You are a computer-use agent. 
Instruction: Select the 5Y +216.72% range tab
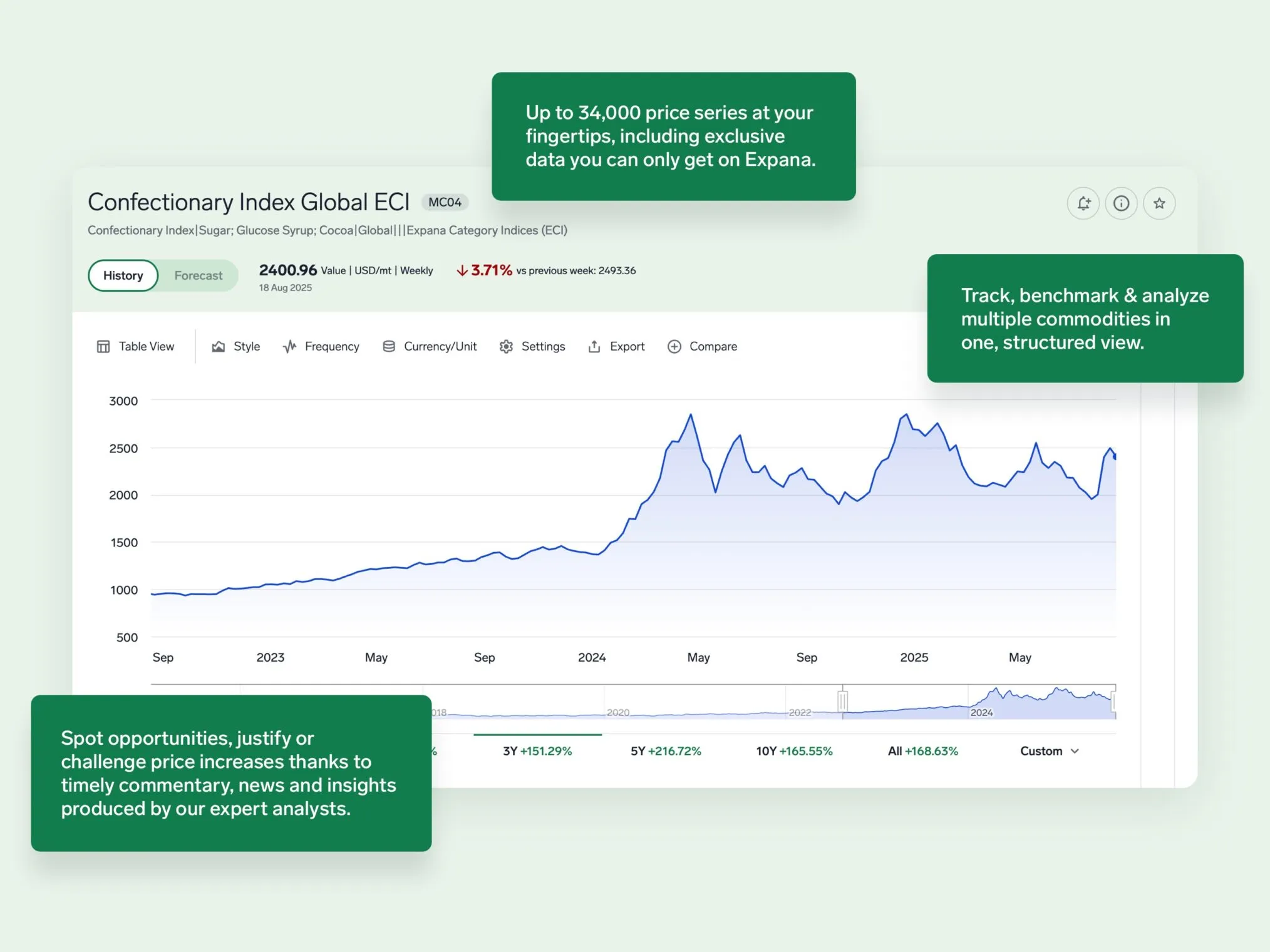[666, 751]
